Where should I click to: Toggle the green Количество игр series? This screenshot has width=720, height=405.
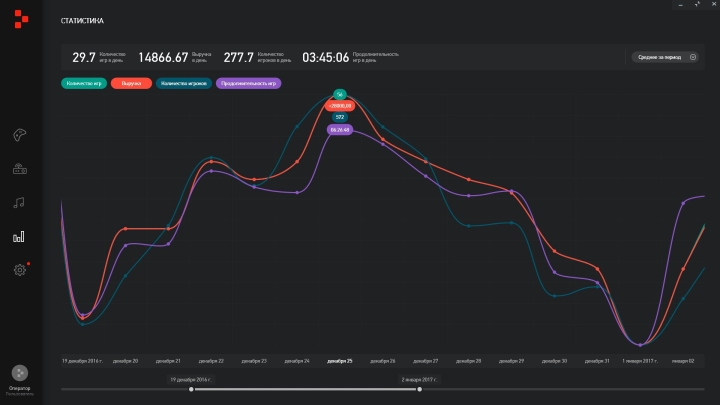click(x=84, y=84)
